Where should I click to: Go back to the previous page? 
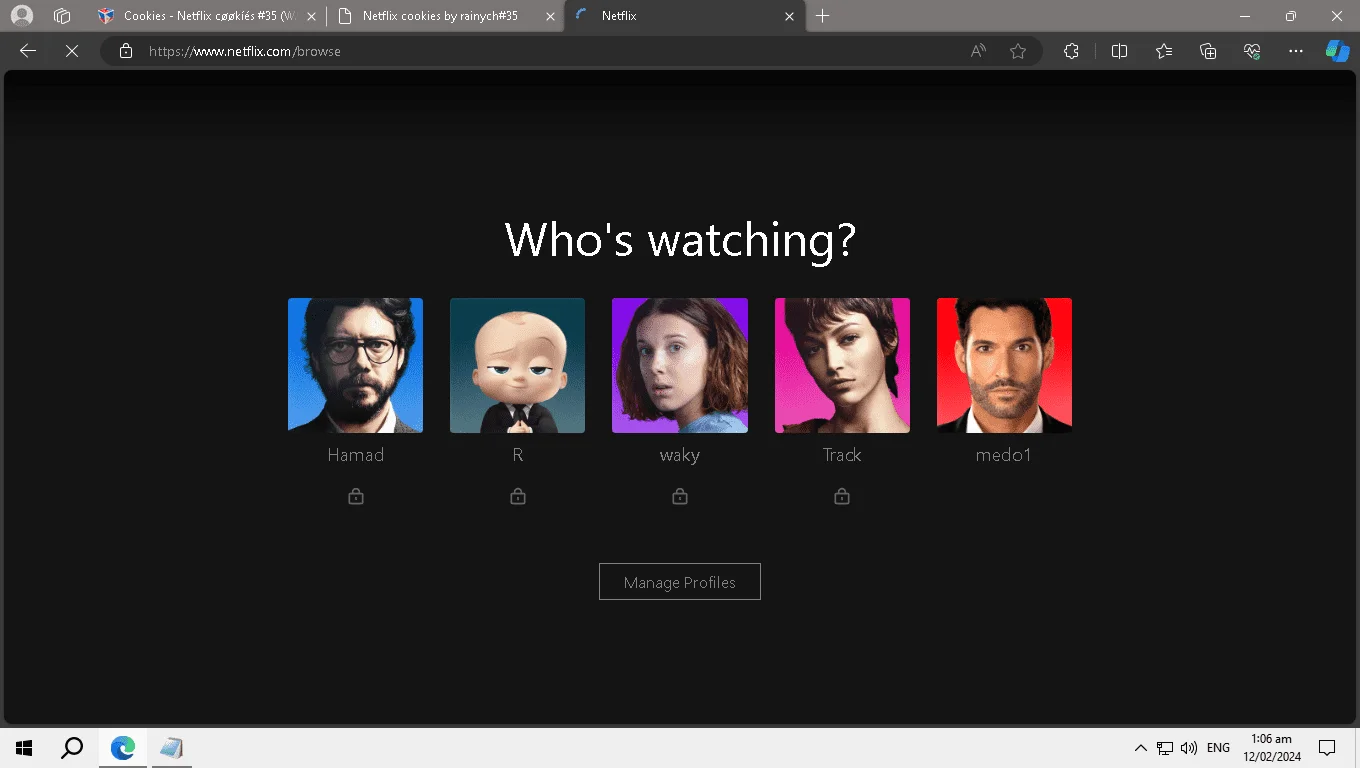[x=28, y=51]
